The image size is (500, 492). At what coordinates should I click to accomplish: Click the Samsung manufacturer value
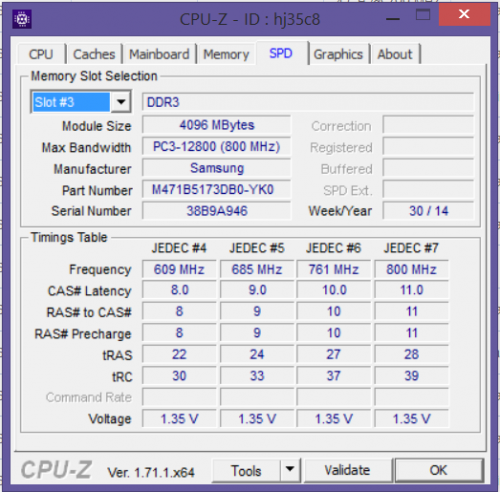[x=217, y=168]
